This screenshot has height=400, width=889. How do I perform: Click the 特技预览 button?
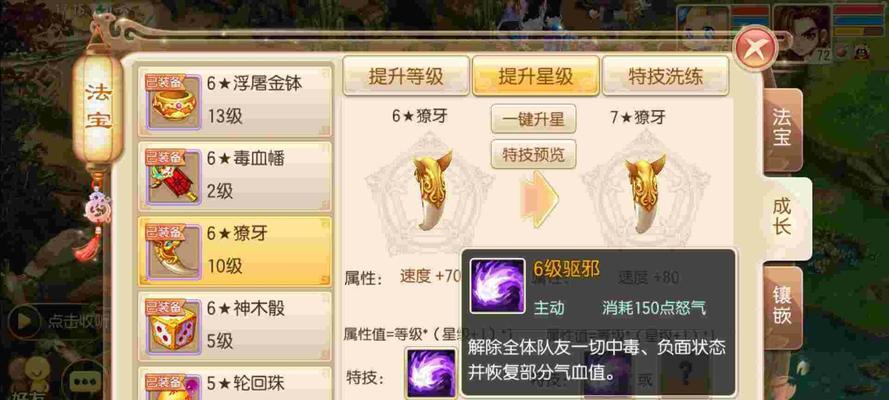(534, 154)
